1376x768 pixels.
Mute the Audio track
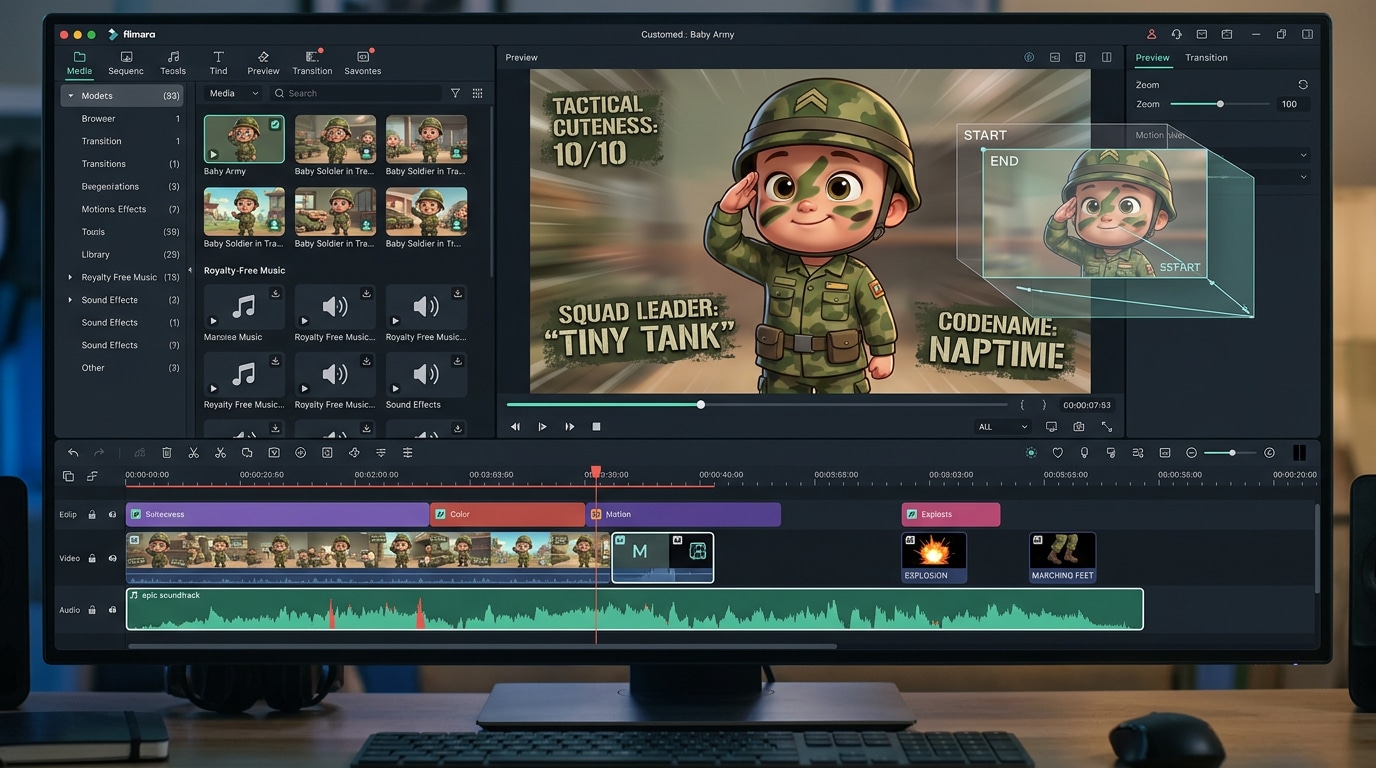click(112, 610)
